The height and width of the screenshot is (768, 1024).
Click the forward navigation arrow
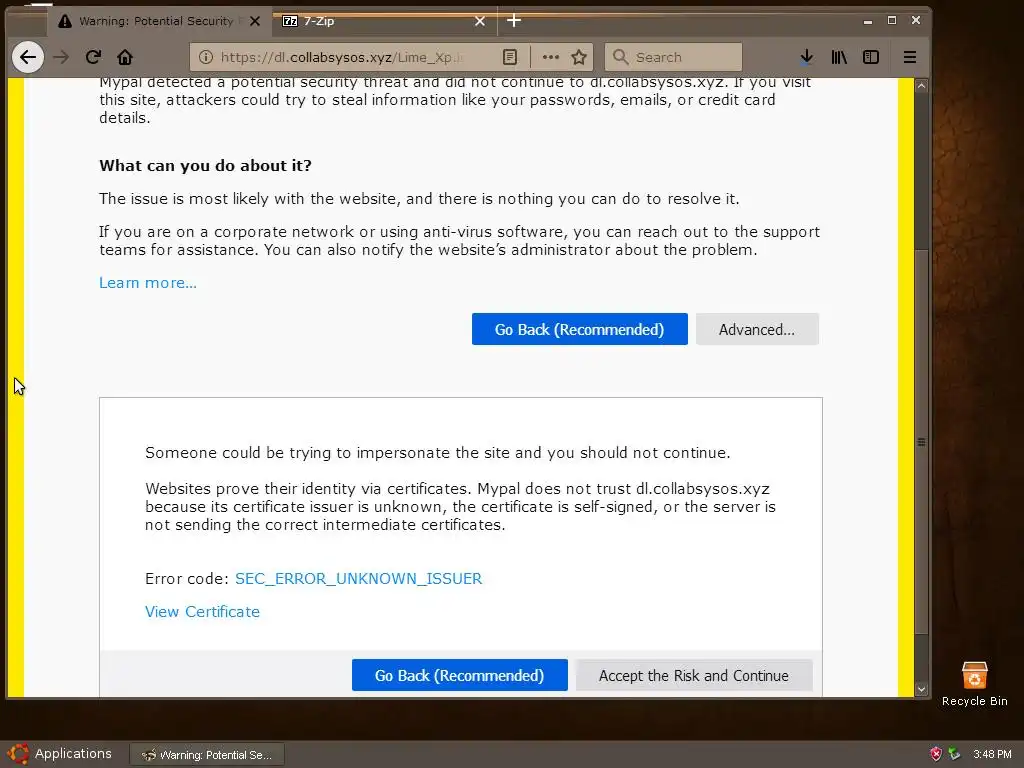click(61, 57)
